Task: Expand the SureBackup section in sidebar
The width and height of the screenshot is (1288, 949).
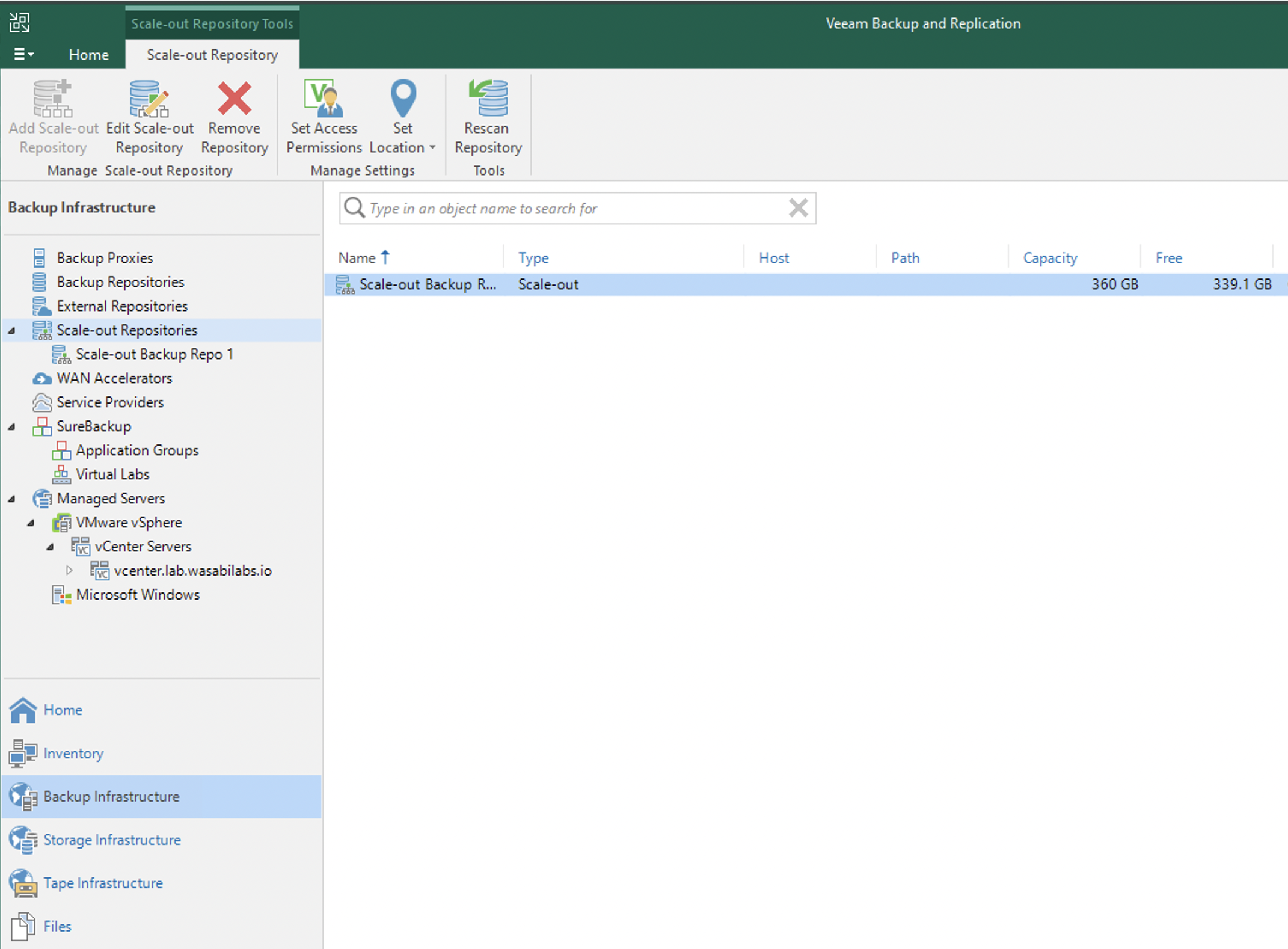Action: [x=10, y=426]
